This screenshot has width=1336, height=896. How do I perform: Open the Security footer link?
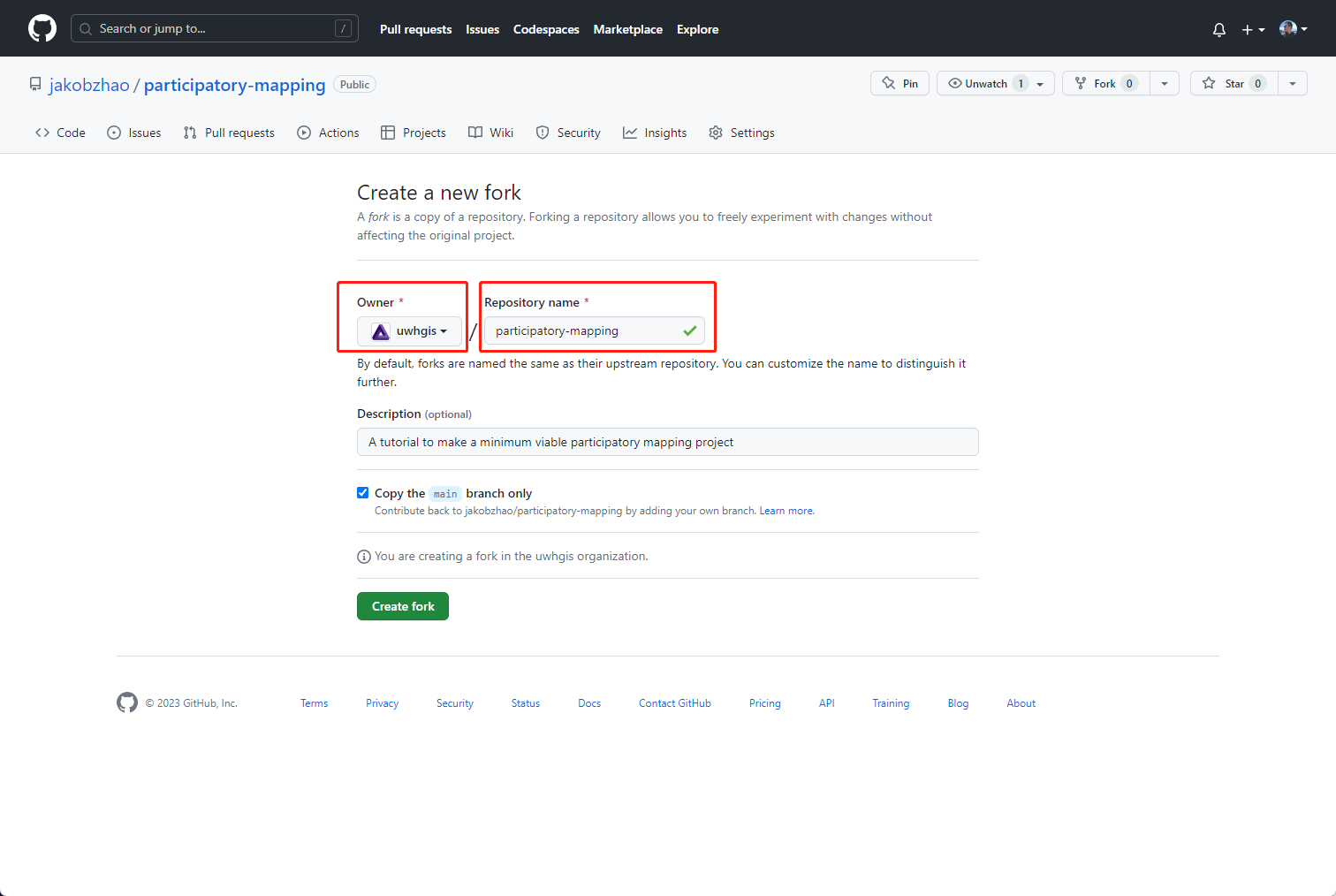coord(455,703)
